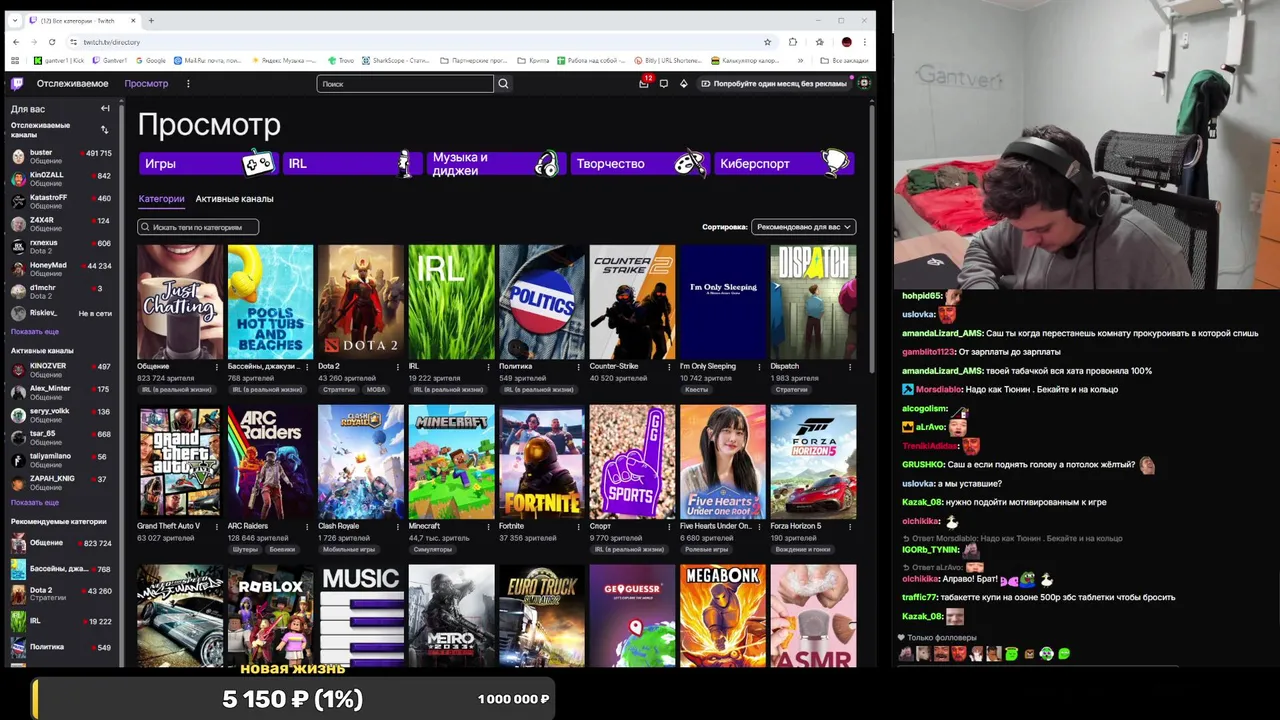This screenshot has width=1280, height=720.
Task: Open the three-dot menu next to Просмотр
Action: 188,84
